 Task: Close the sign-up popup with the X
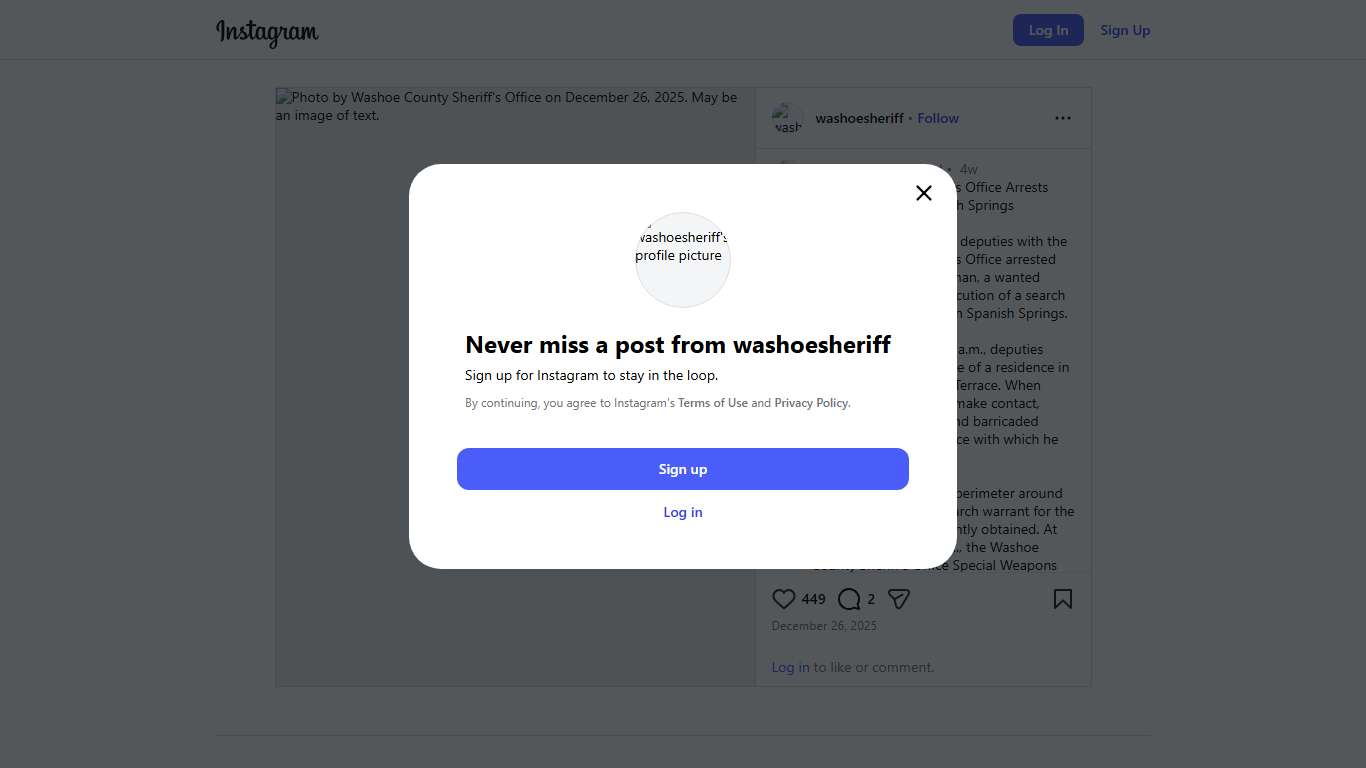pyautogui.click(x=924, y=193)
